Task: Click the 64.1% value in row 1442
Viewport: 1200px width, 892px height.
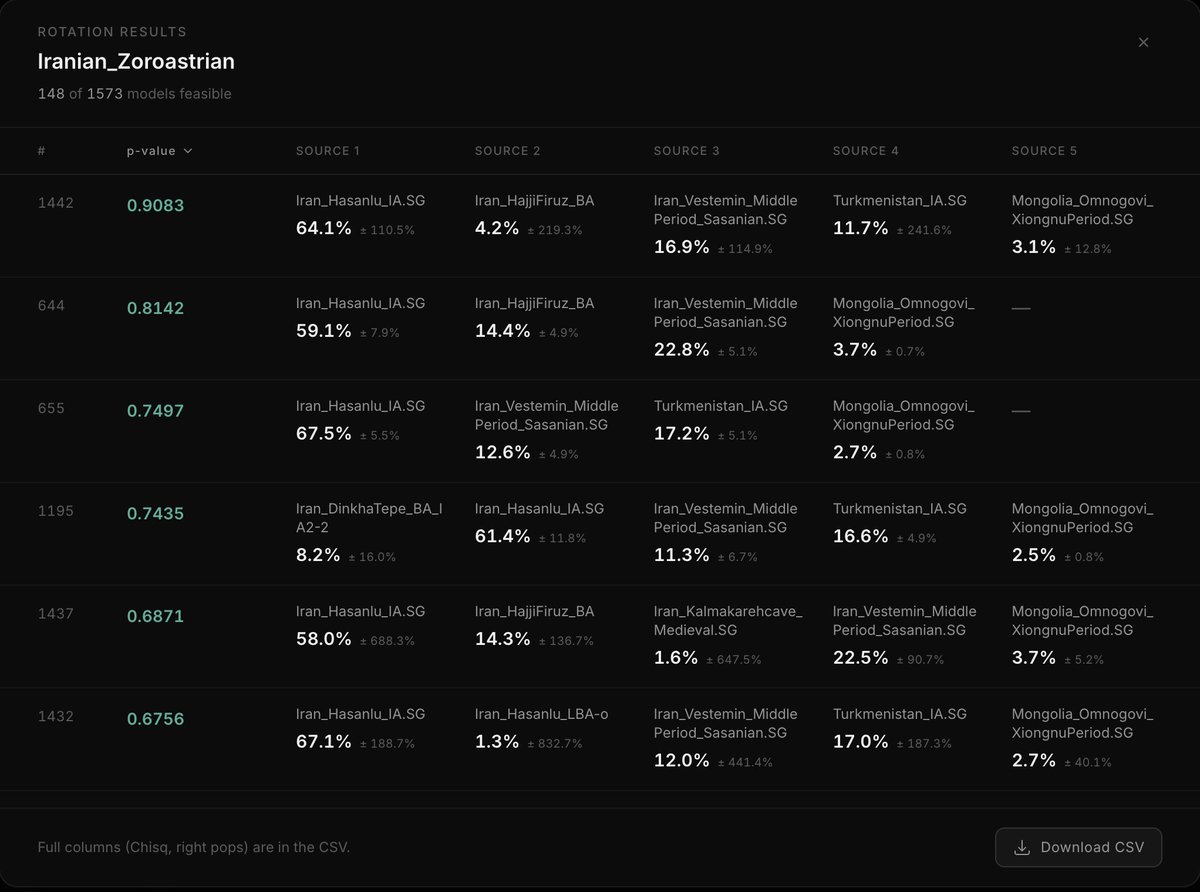Action: coord(324,228)
